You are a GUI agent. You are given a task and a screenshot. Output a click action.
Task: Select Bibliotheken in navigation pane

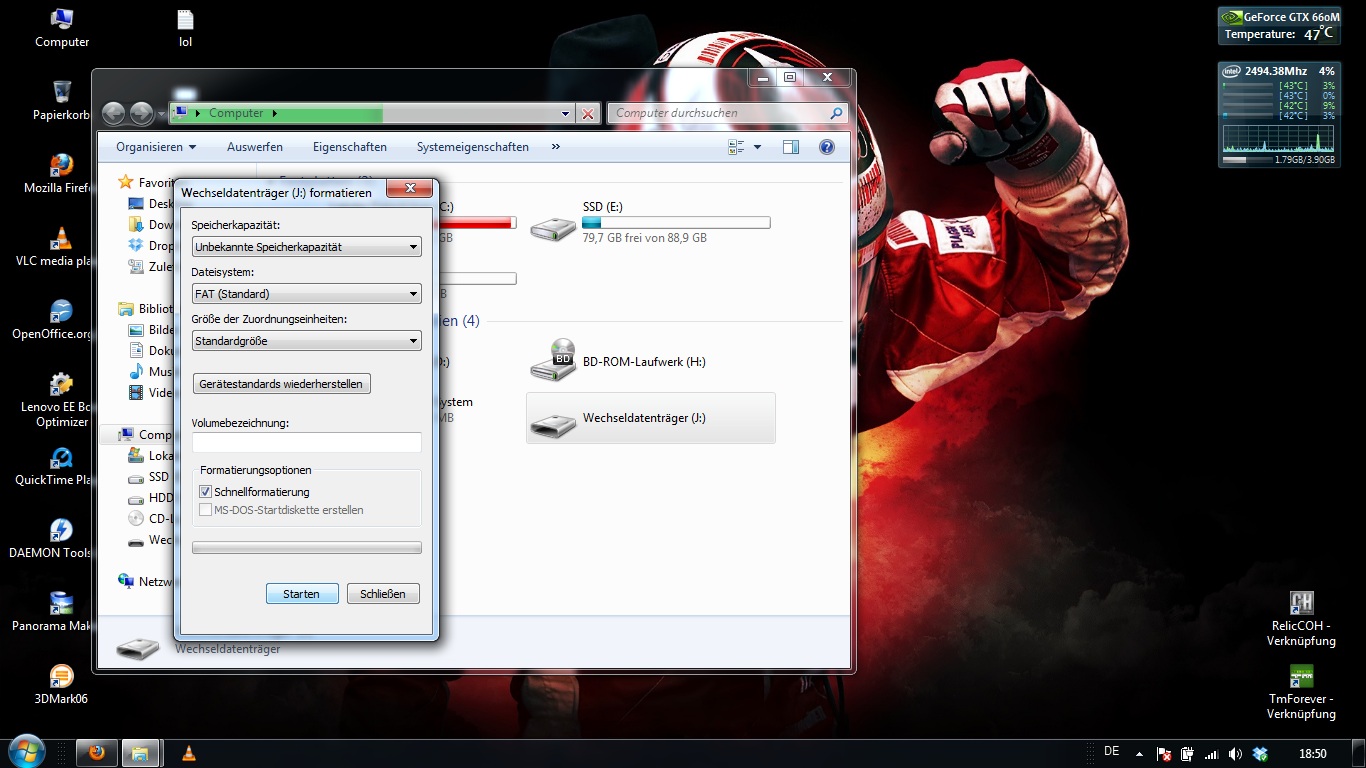click(x=147, y=309)
